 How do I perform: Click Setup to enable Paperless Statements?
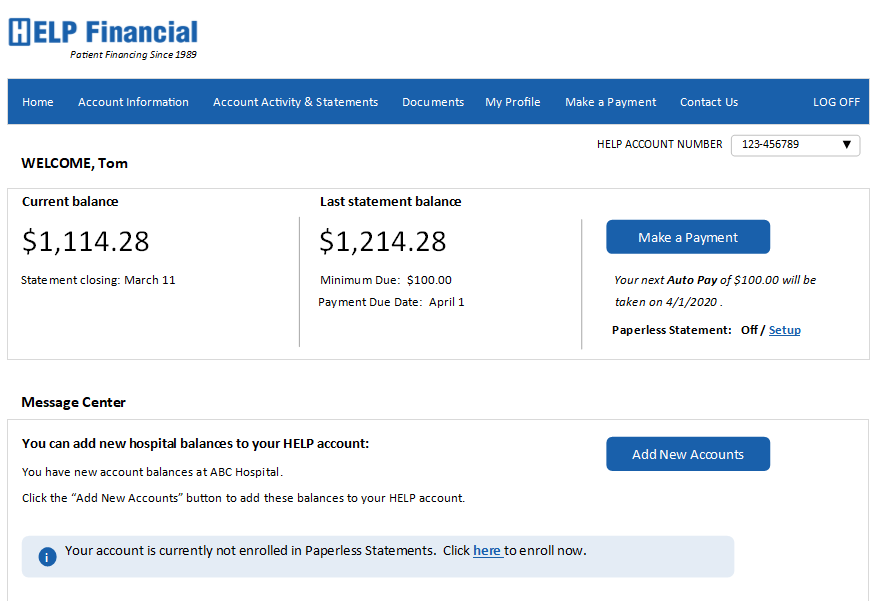[784, 329]
